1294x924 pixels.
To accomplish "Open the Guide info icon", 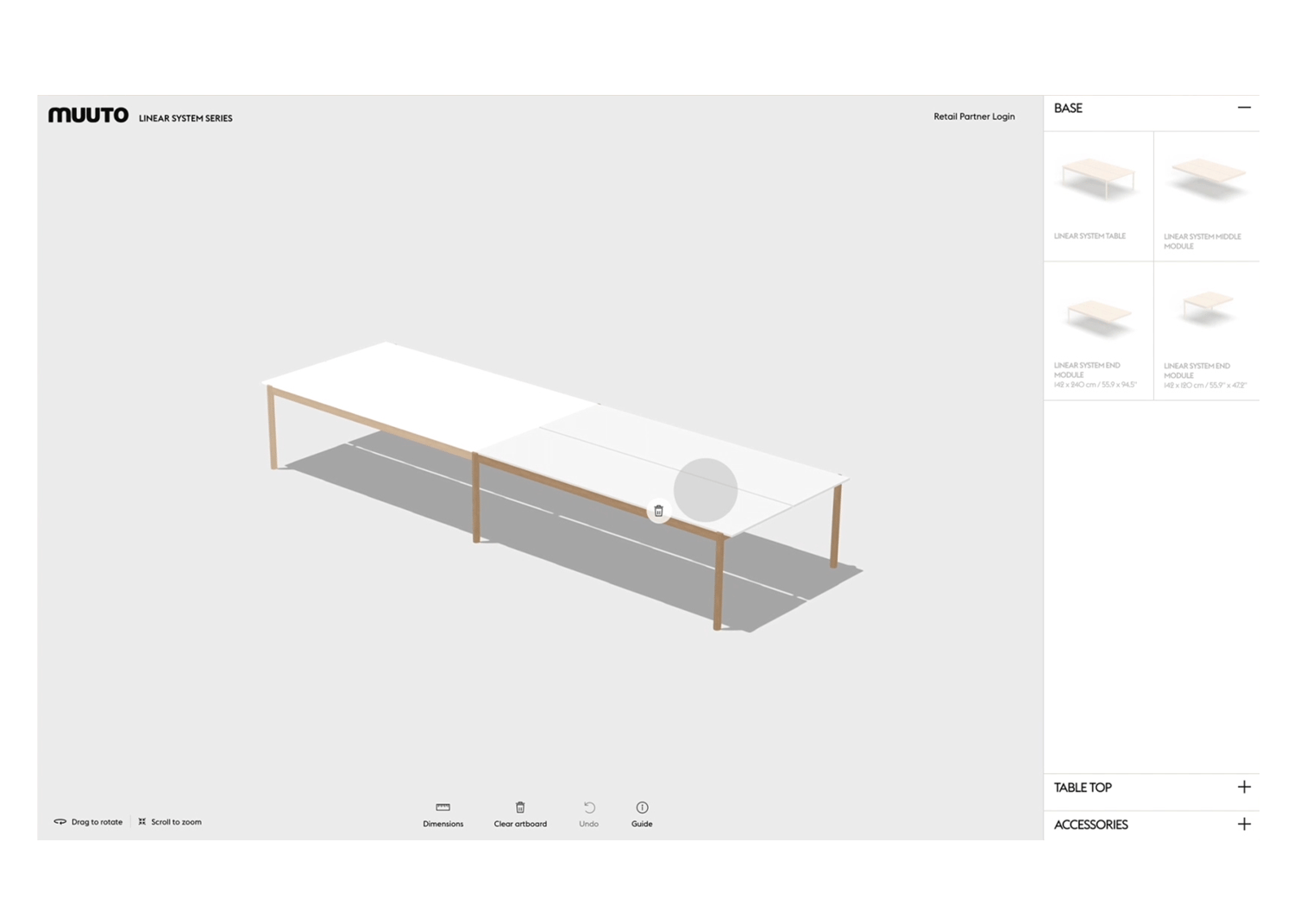I will 642,808.
